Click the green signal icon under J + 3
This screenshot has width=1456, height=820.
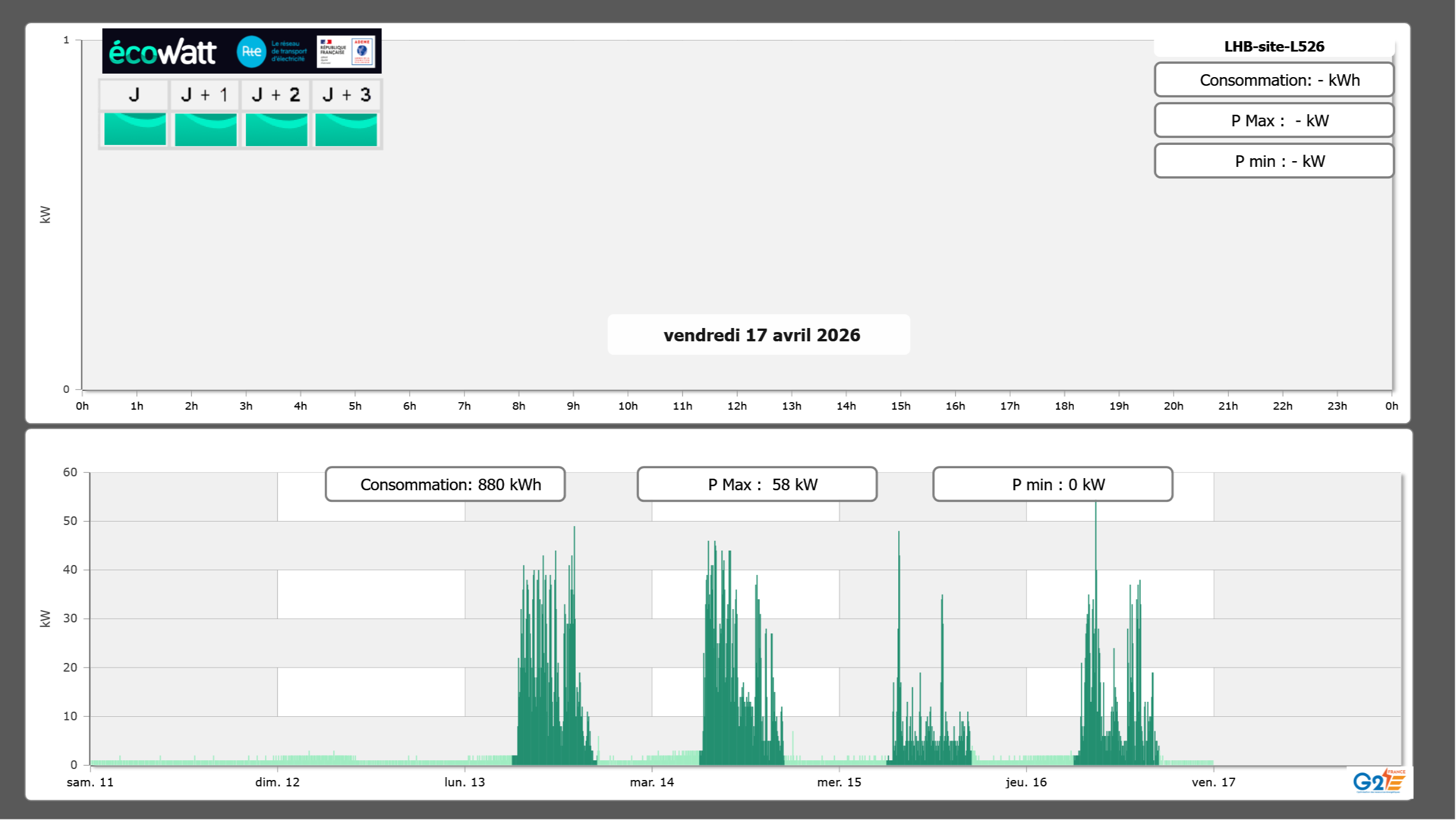pyautogui.click(x=346, y=129)
